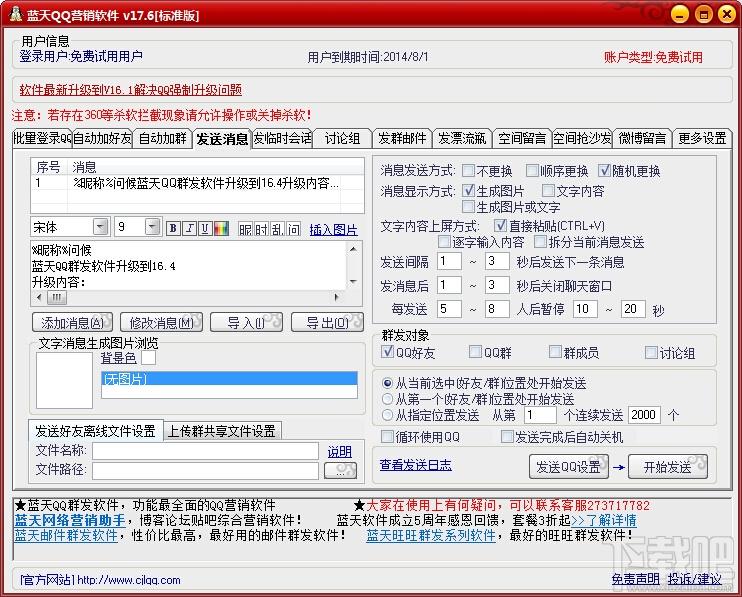Insert nickname variable with 昵 button
This screenshot has width=742, height=597.
pos(246,229)
